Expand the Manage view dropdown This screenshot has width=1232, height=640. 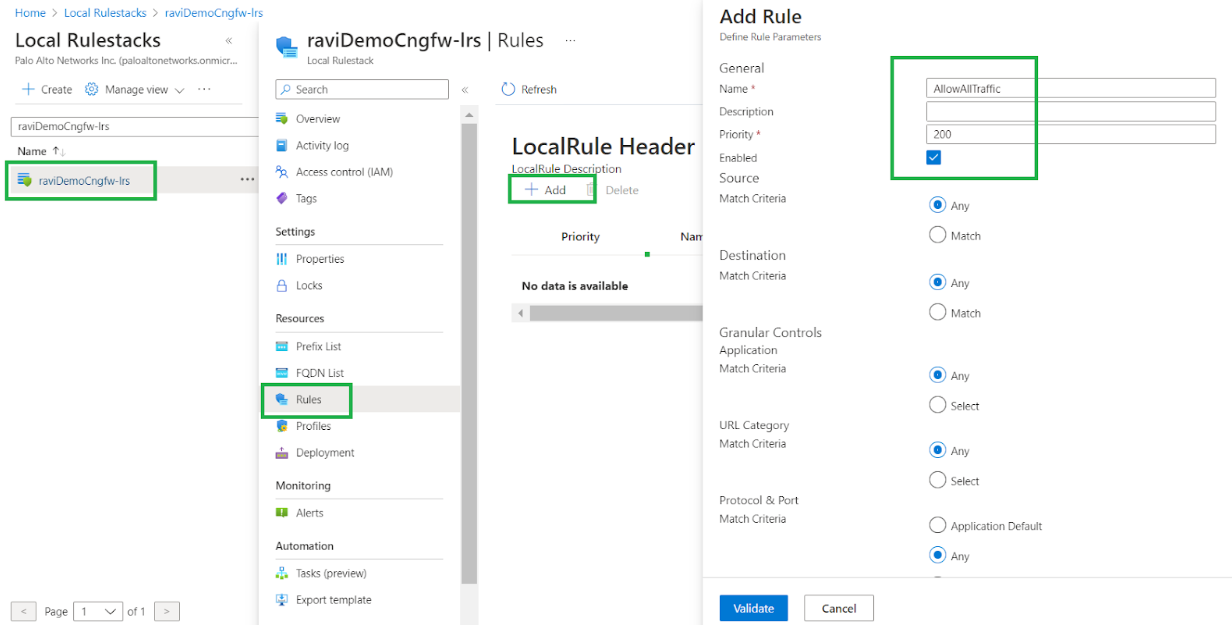[x=135, y=90]
